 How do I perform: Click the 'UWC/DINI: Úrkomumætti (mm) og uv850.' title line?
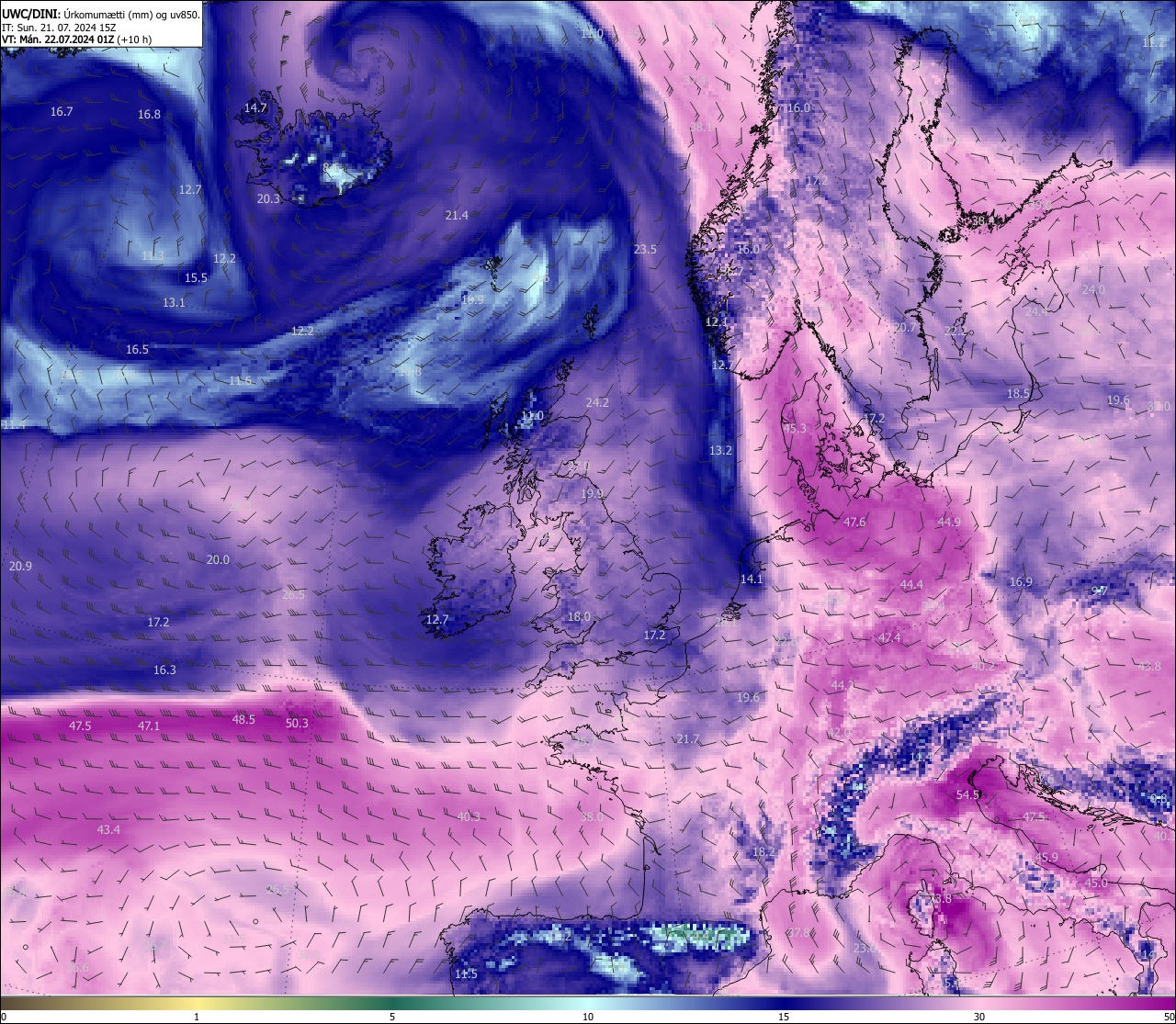(101, 14)
